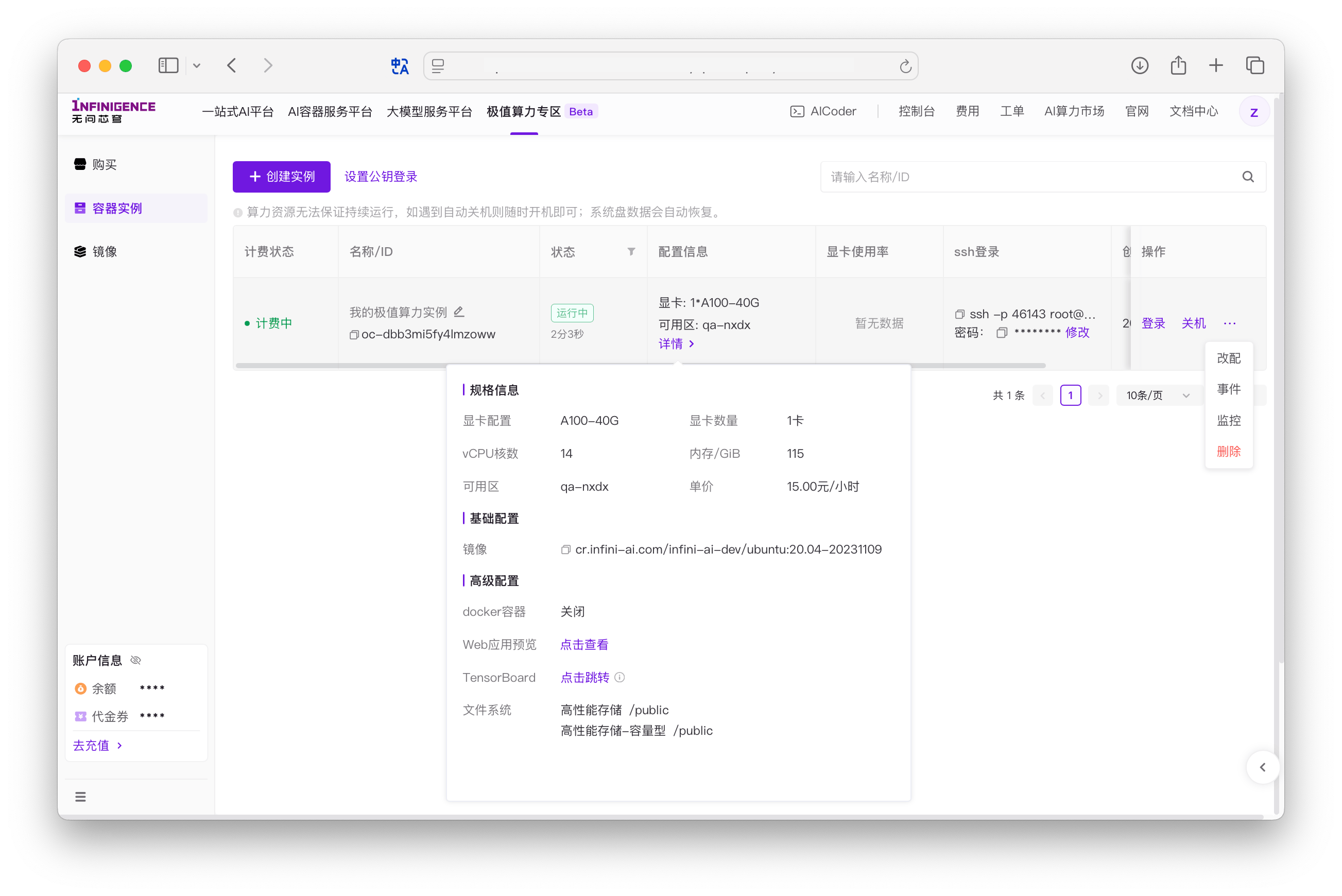This screenshot has width=1342, height=896.
Task: Open the 状态 column filter icon
Action: [x=631, y=251]
